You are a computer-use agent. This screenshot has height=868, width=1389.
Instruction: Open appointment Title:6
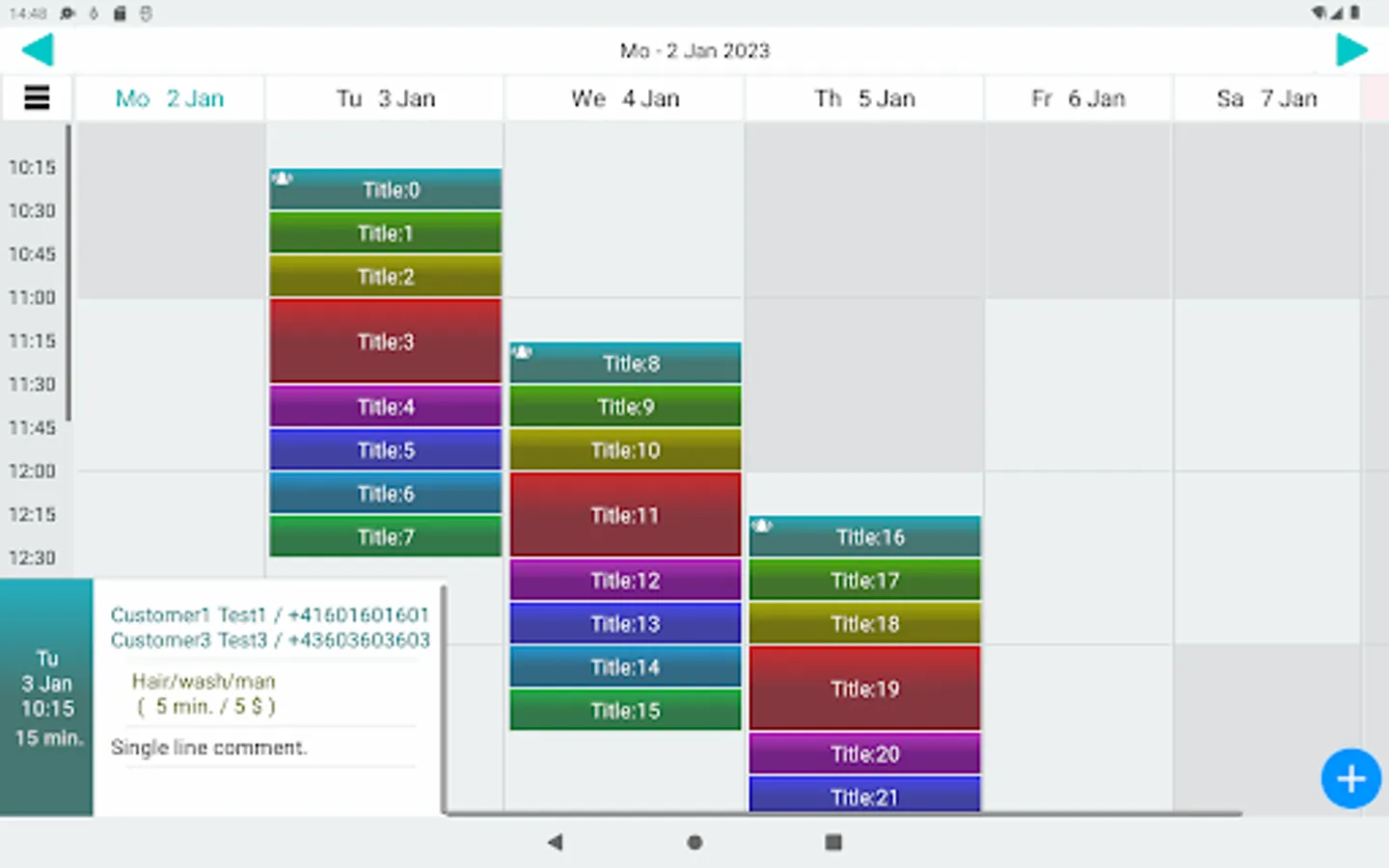[x=386, y=494]
